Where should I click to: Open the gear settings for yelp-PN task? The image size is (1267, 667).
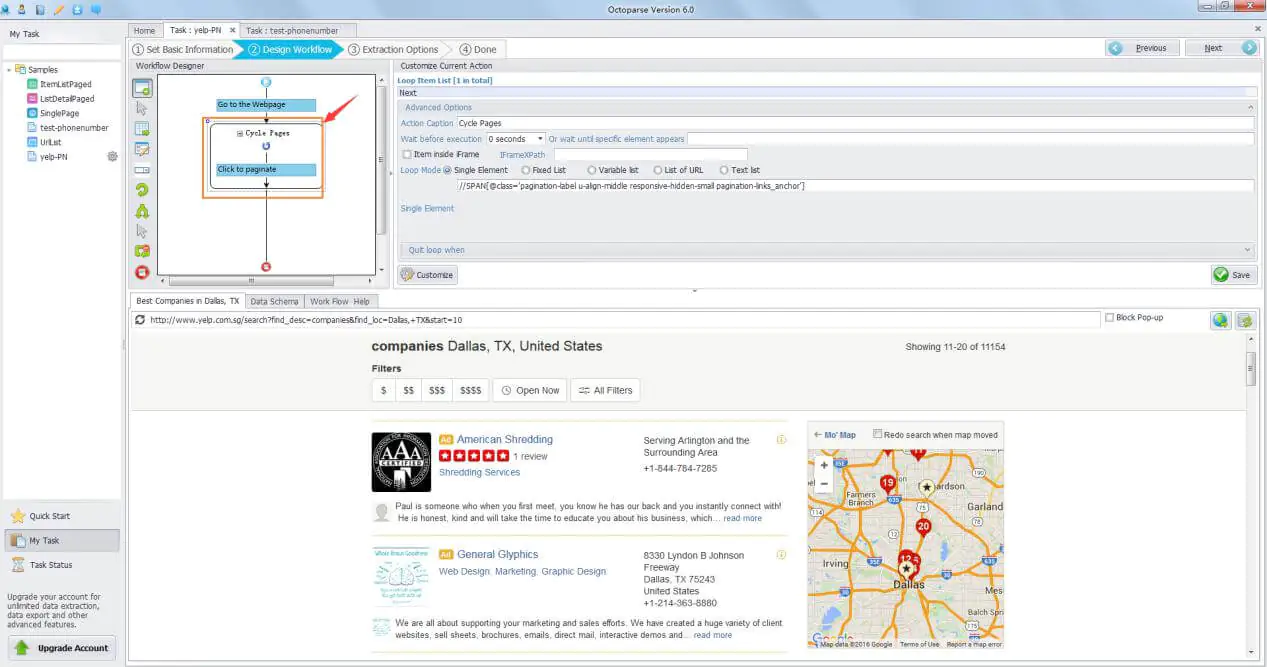coord(112,157)
